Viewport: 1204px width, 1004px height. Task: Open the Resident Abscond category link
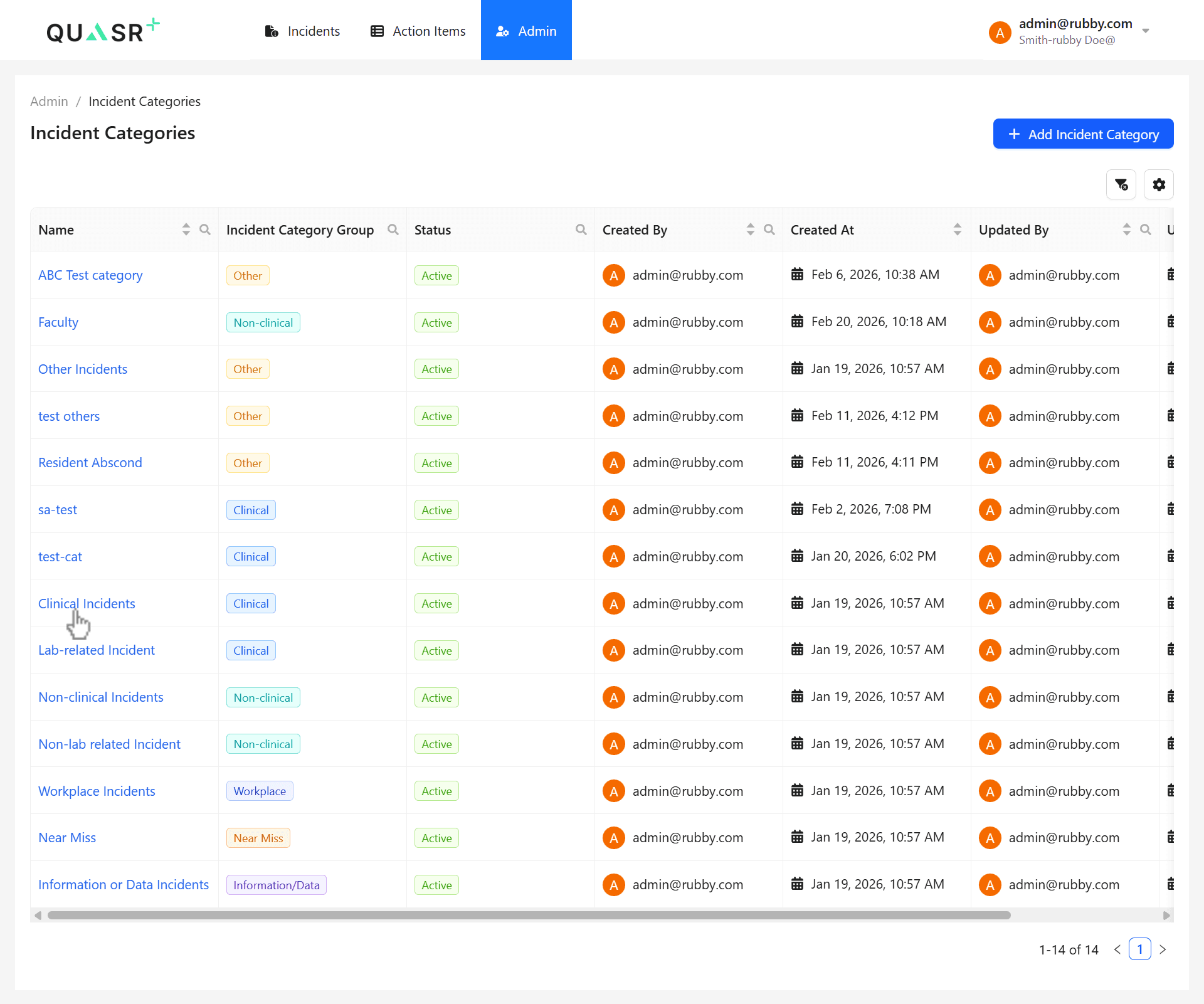click(x=90, y=463)
